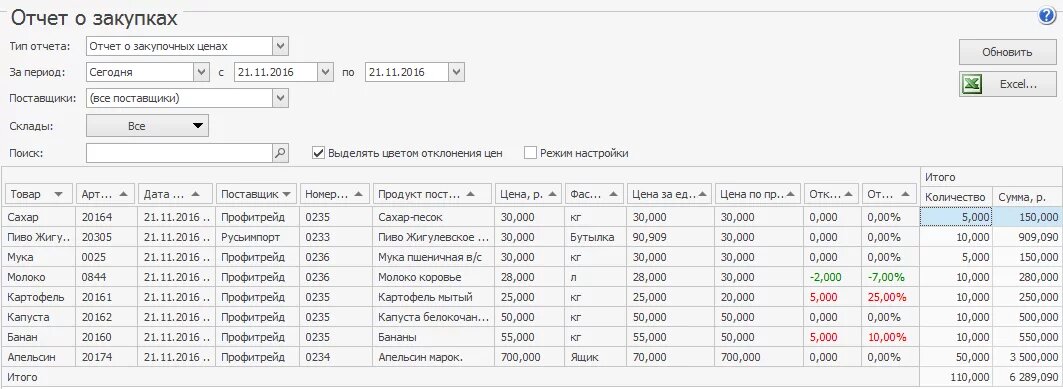The image size is (1063, 389).
Task: Toggle Выделять цветом отклонения цен checkbox
Action: point(318,153)
